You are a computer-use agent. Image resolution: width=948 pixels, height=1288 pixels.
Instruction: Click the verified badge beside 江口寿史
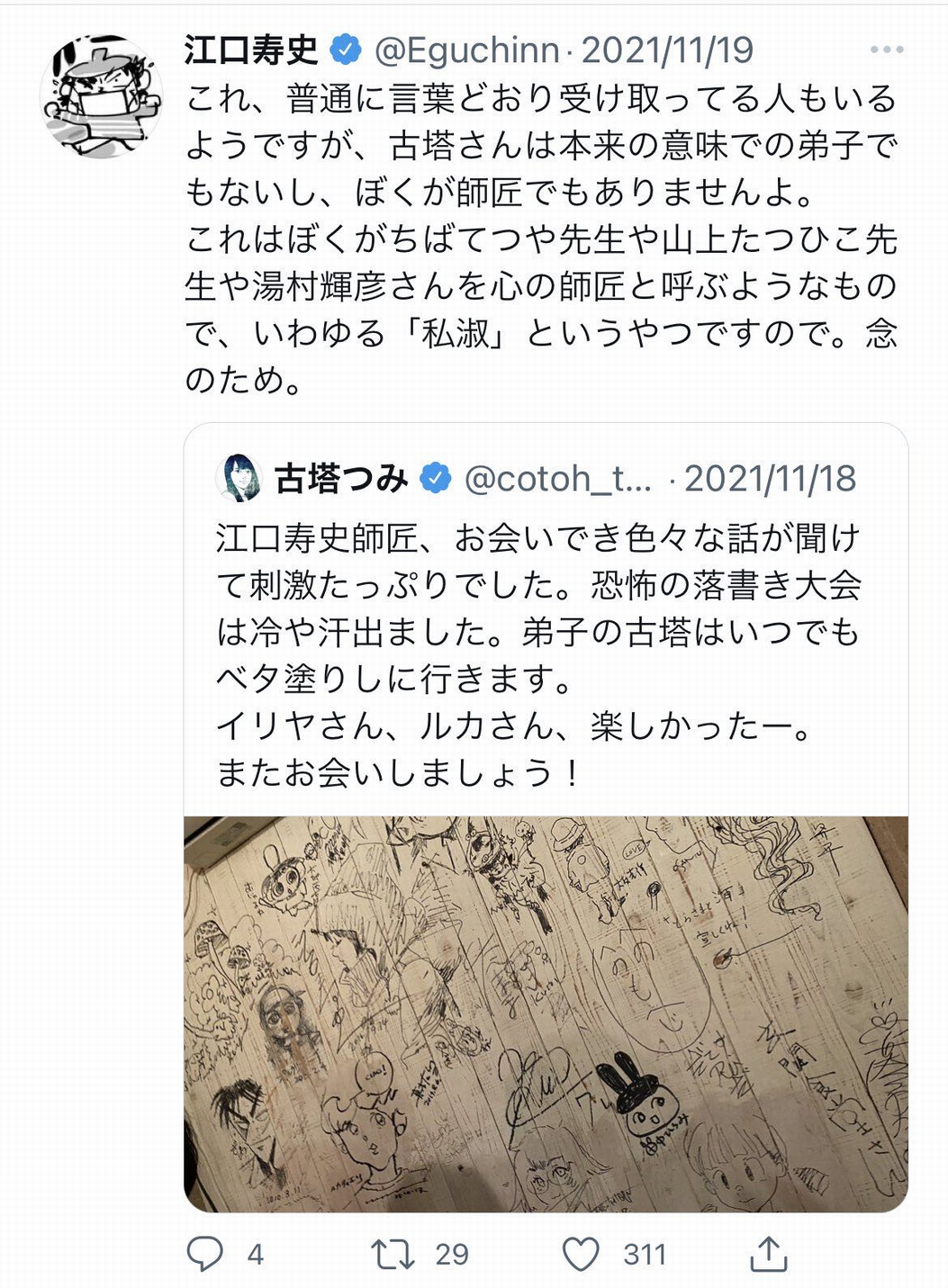346,50
